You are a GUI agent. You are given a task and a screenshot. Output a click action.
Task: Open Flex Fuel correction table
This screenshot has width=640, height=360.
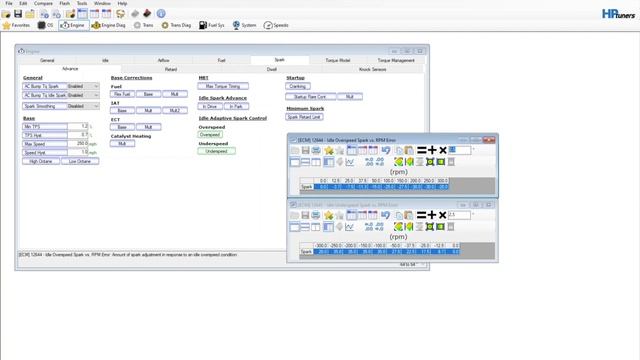point(122,94)
